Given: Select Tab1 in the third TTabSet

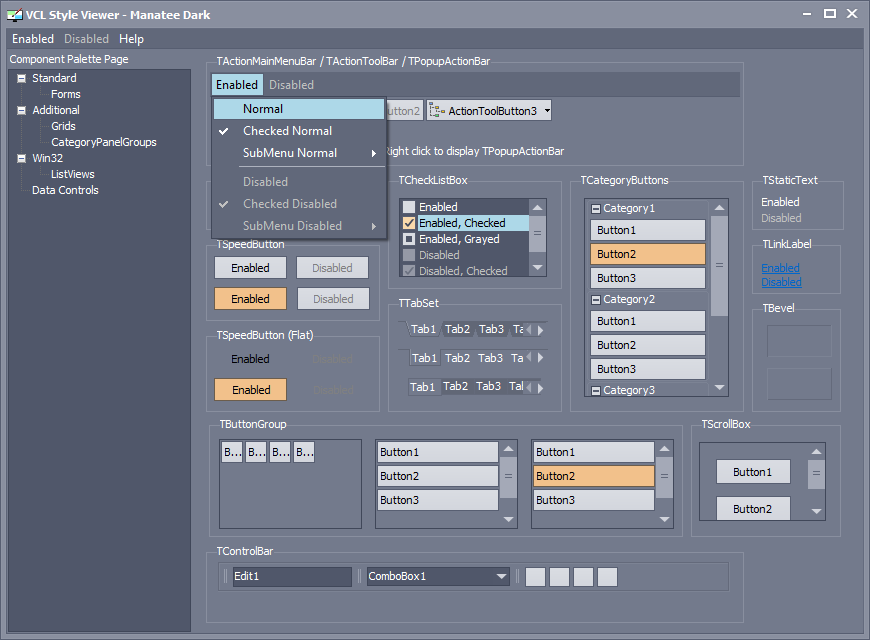Looking at the screenshot, I should tap(423, 387).
